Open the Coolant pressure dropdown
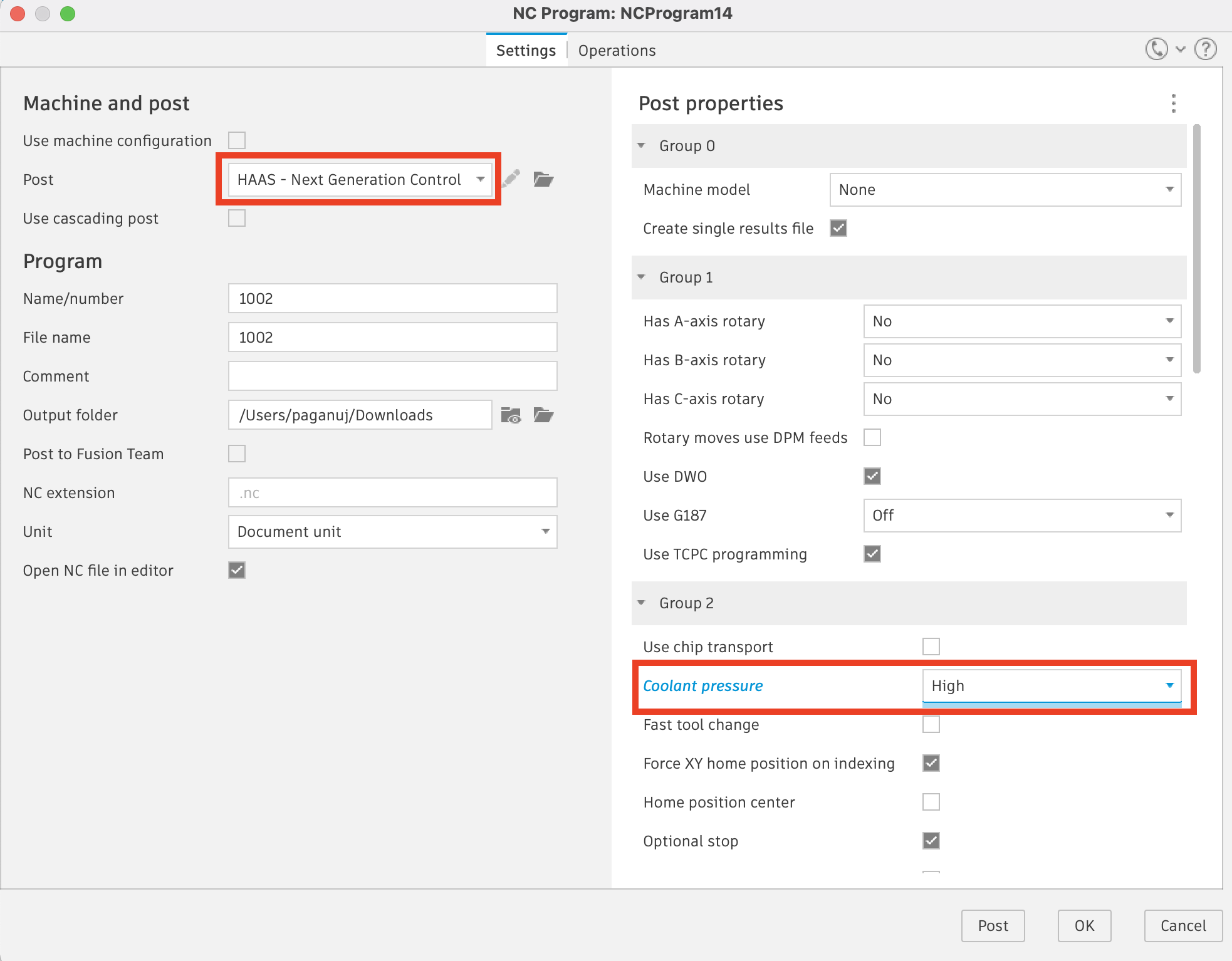The height and width of the screenshot is (961, 1232). (1052, 686)
